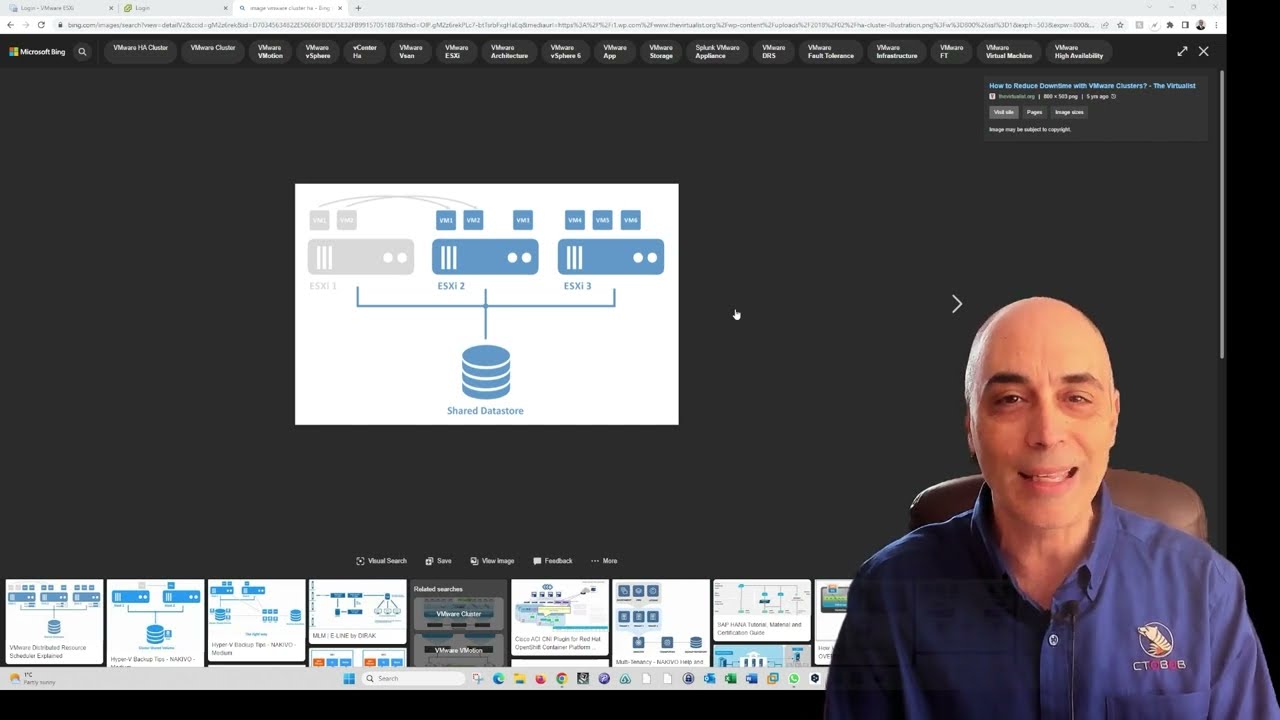1280x720 pixels.
Task: Reload the current page
Action: 41,24
